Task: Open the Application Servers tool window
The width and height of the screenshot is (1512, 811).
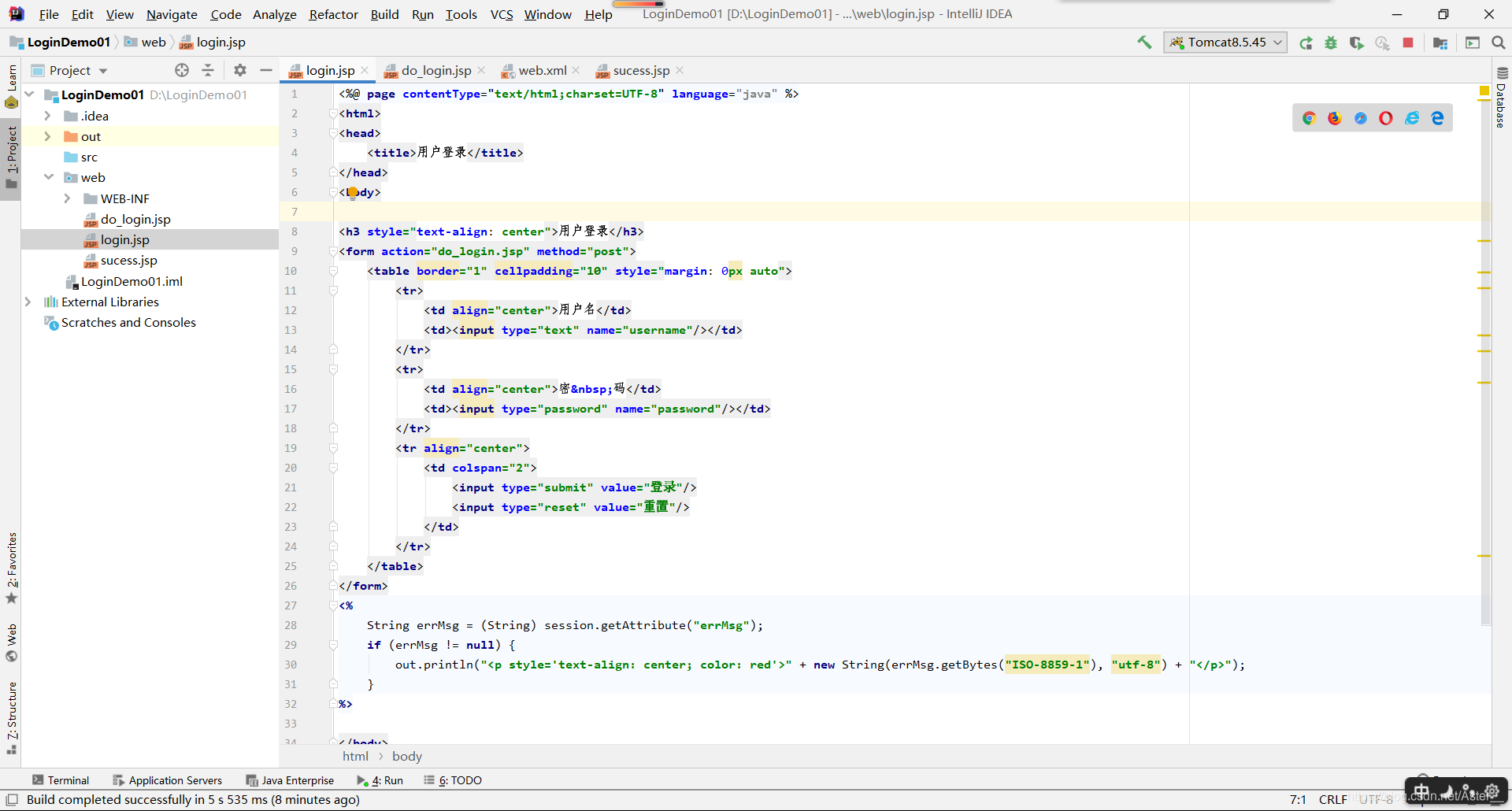Action: 167,780
